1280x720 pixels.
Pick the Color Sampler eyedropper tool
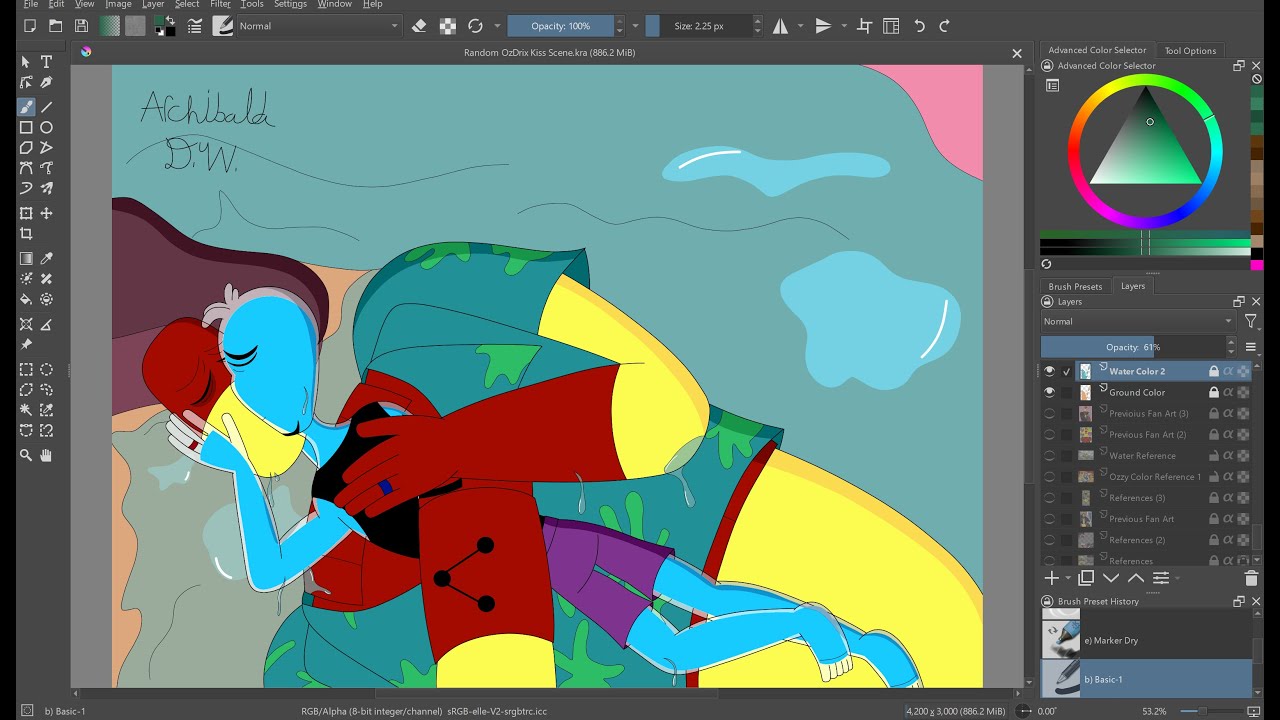click(46, 258)
